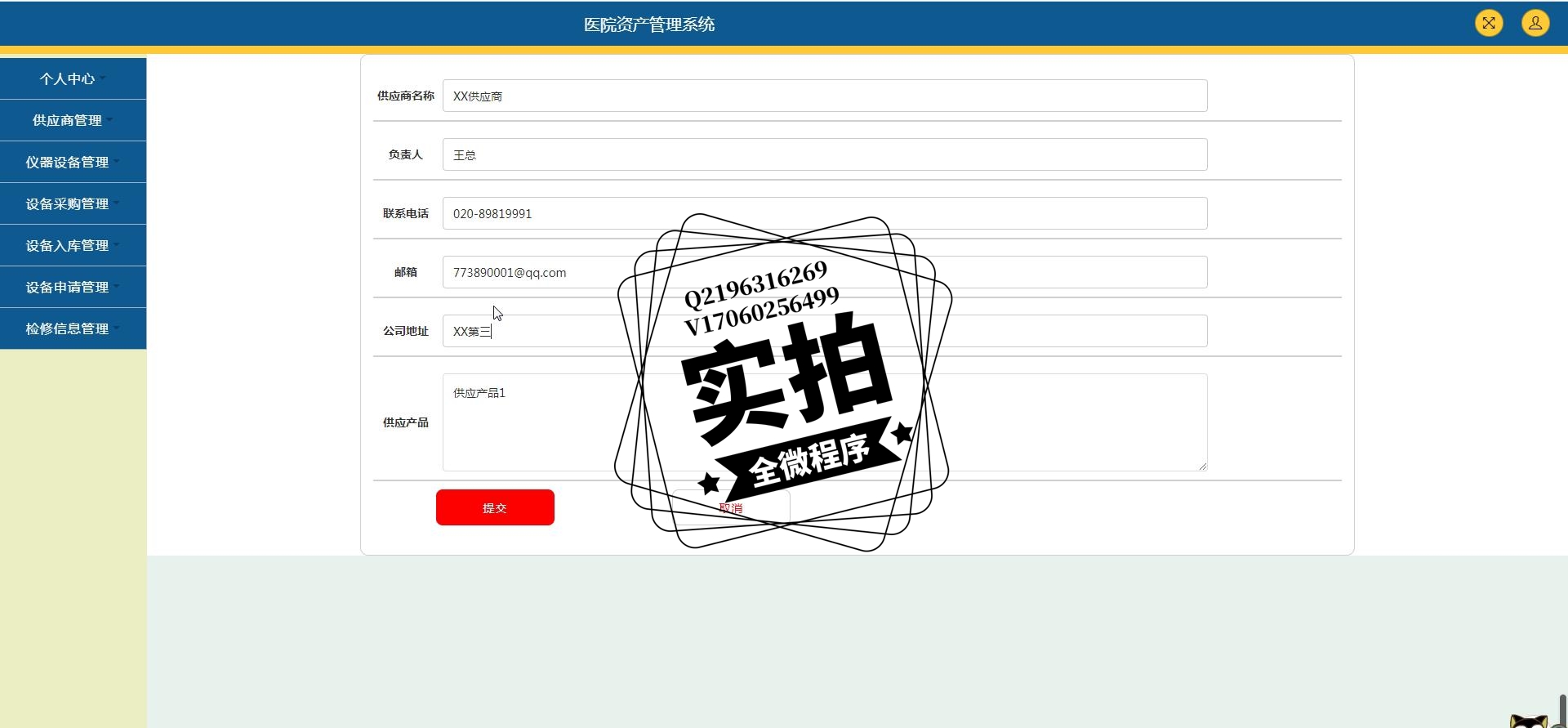Expand the 设备采购管理 sidebar menu
Screen dimensions: 1568x728
click(x=73, y=203)
